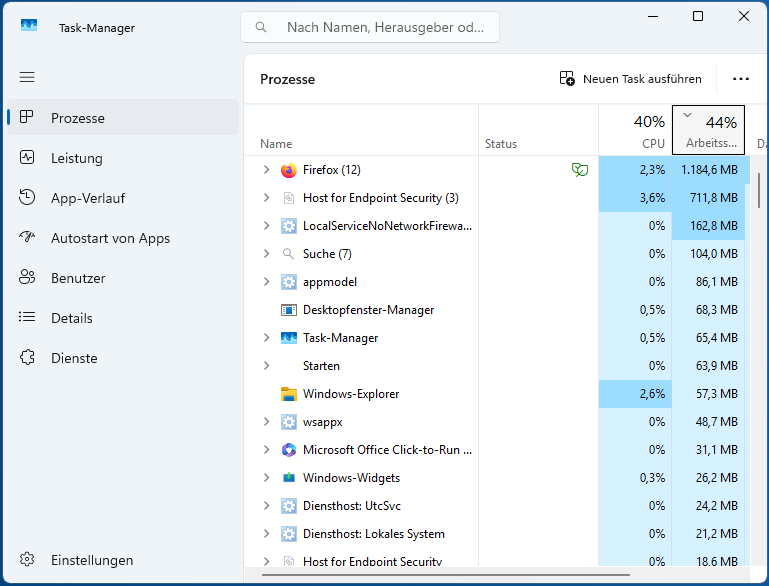This screenshot has width=769, height=586.
Task: Go to Autostart von Apps
Action: 123,238
